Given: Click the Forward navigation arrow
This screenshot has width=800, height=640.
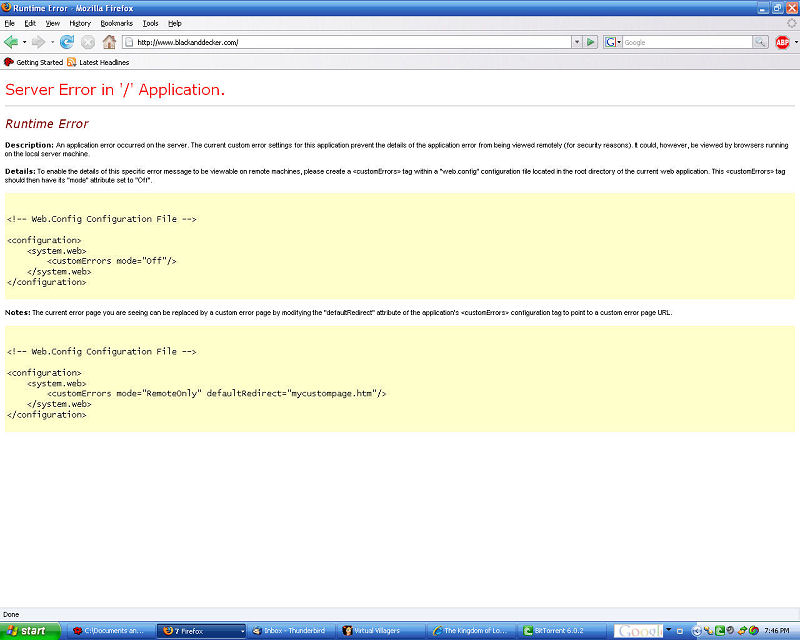Looking at the screenshot, I should point(38,42).
